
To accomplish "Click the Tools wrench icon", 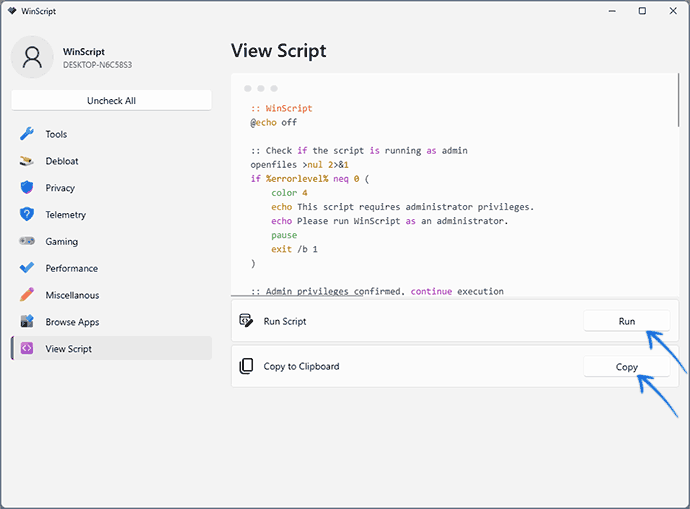I will click(x=27, y=134).
